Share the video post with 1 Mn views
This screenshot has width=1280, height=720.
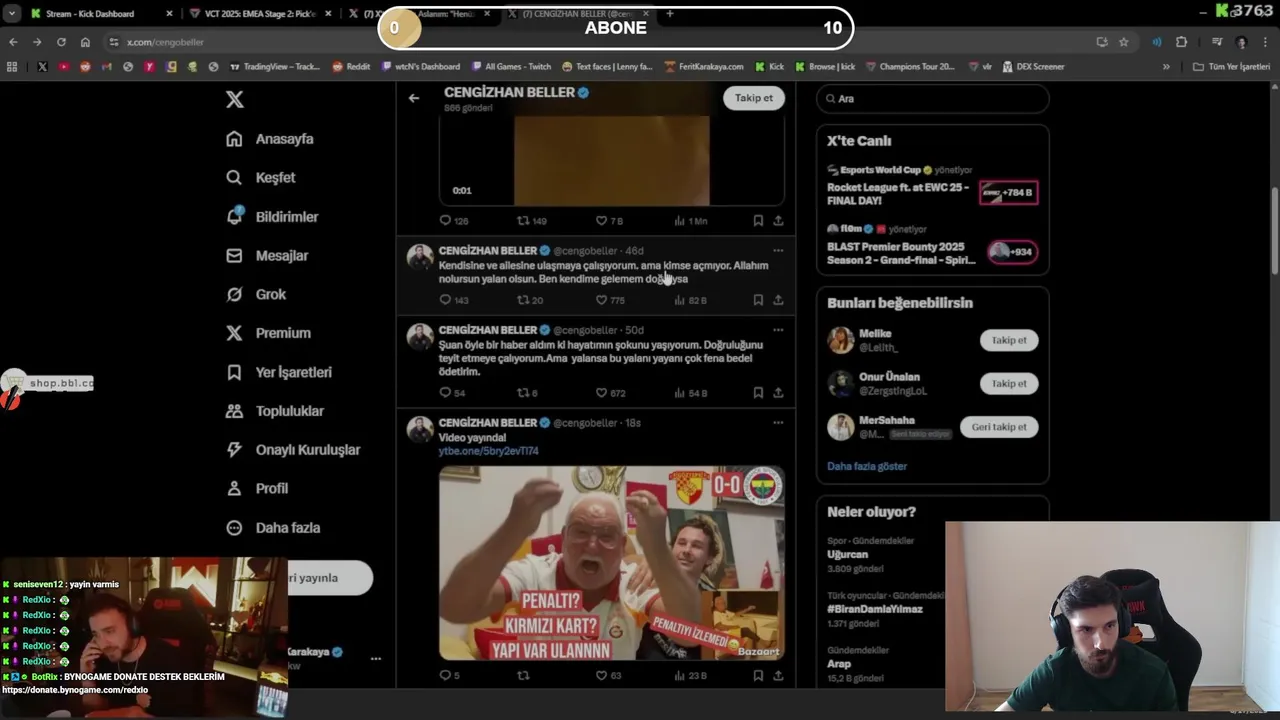(778, 220)
